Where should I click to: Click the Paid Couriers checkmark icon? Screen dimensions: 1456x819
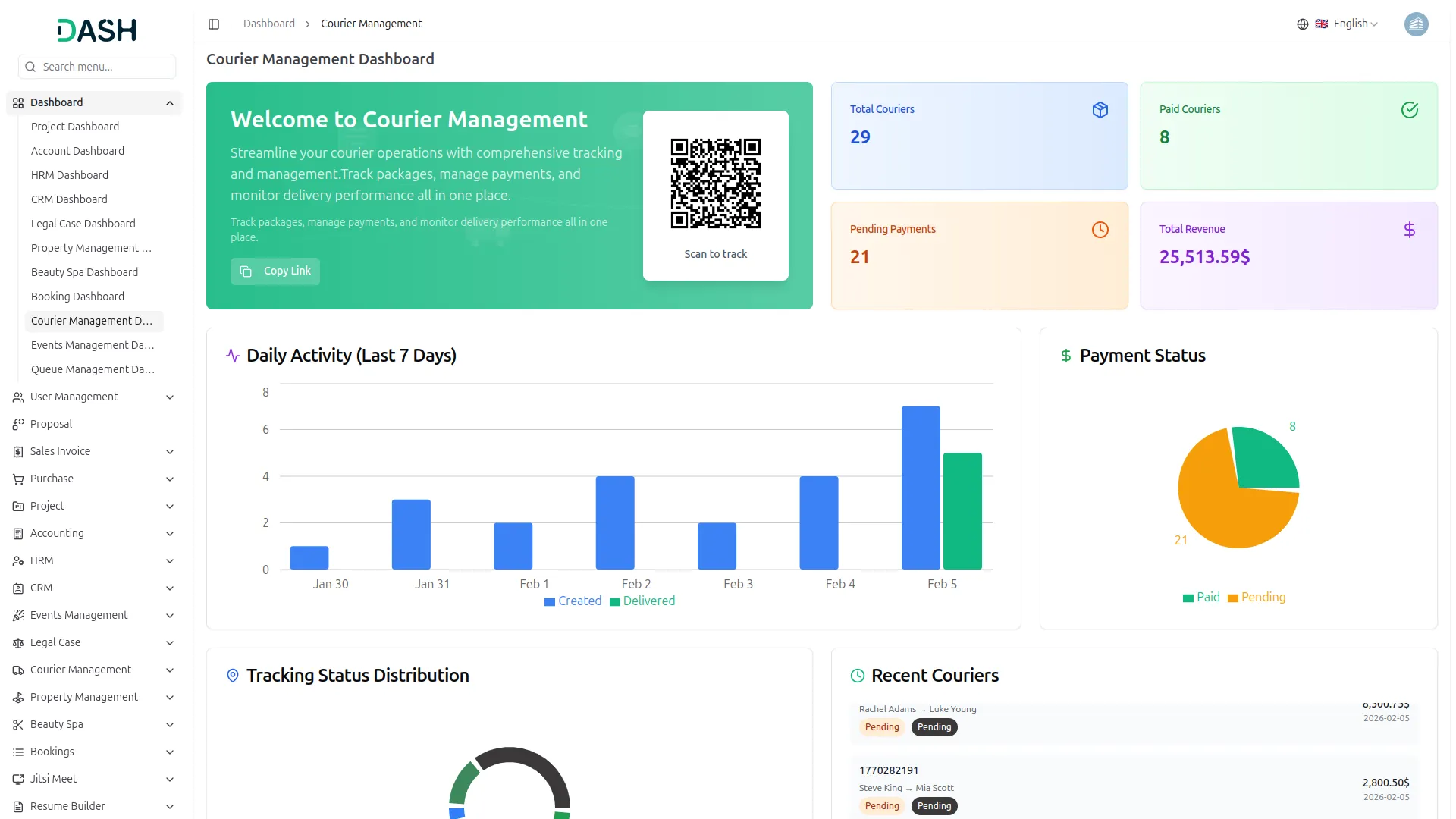click(x=1409, y=110)
